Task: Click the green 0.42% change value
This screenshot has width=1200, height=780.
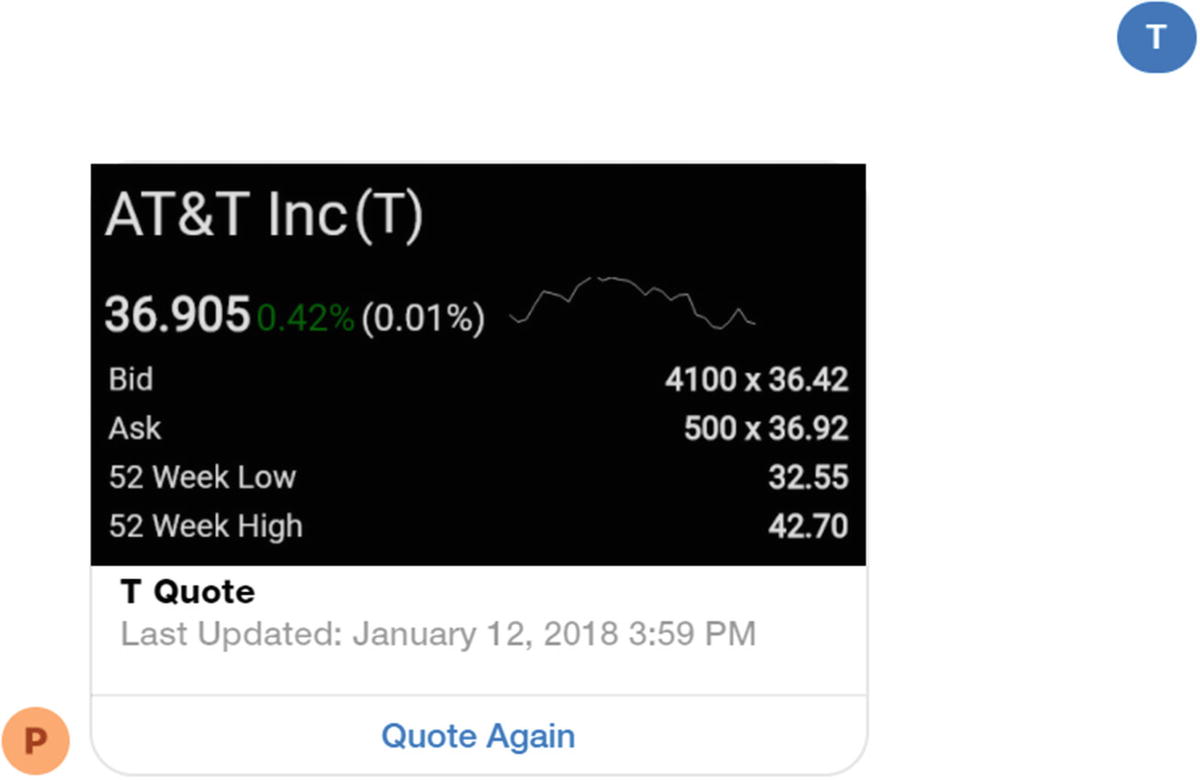Action: point(305,319)
